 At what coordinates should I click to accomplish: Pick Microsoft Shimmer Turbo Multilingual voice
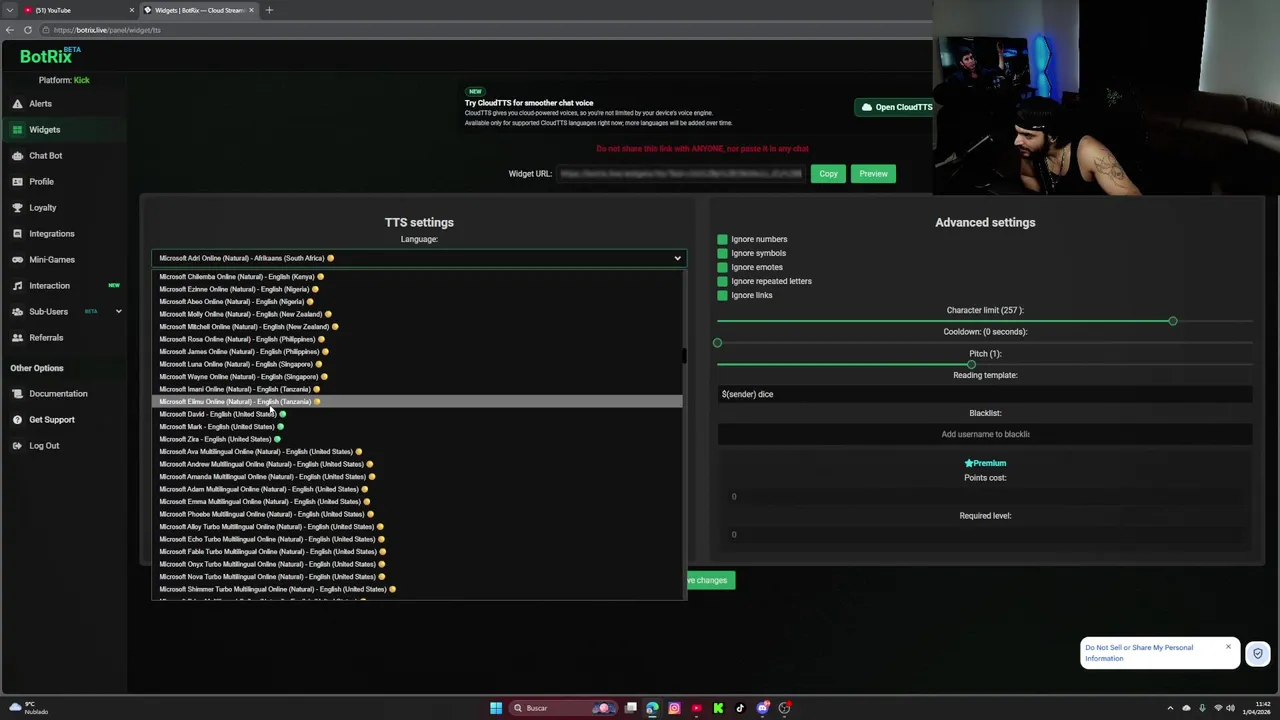pos(417,589)
